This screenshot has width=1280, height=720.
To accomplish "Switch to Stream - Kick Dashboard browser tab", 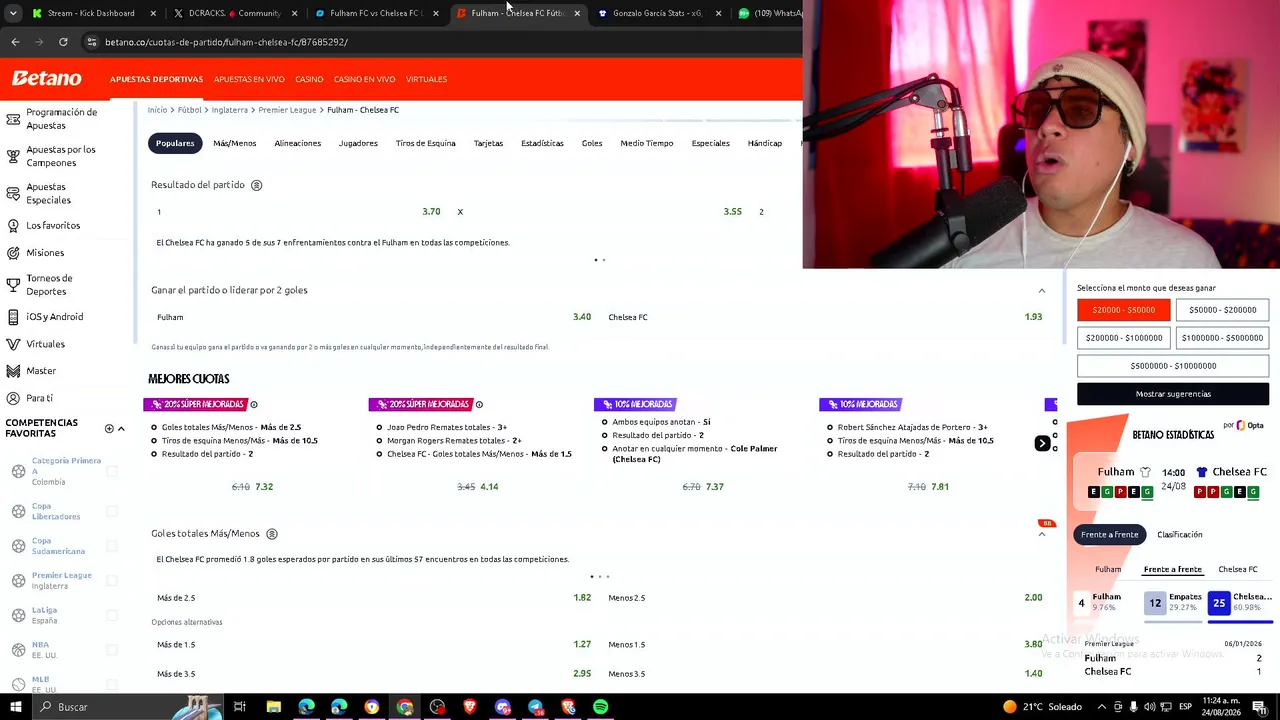I will (91, 13).
